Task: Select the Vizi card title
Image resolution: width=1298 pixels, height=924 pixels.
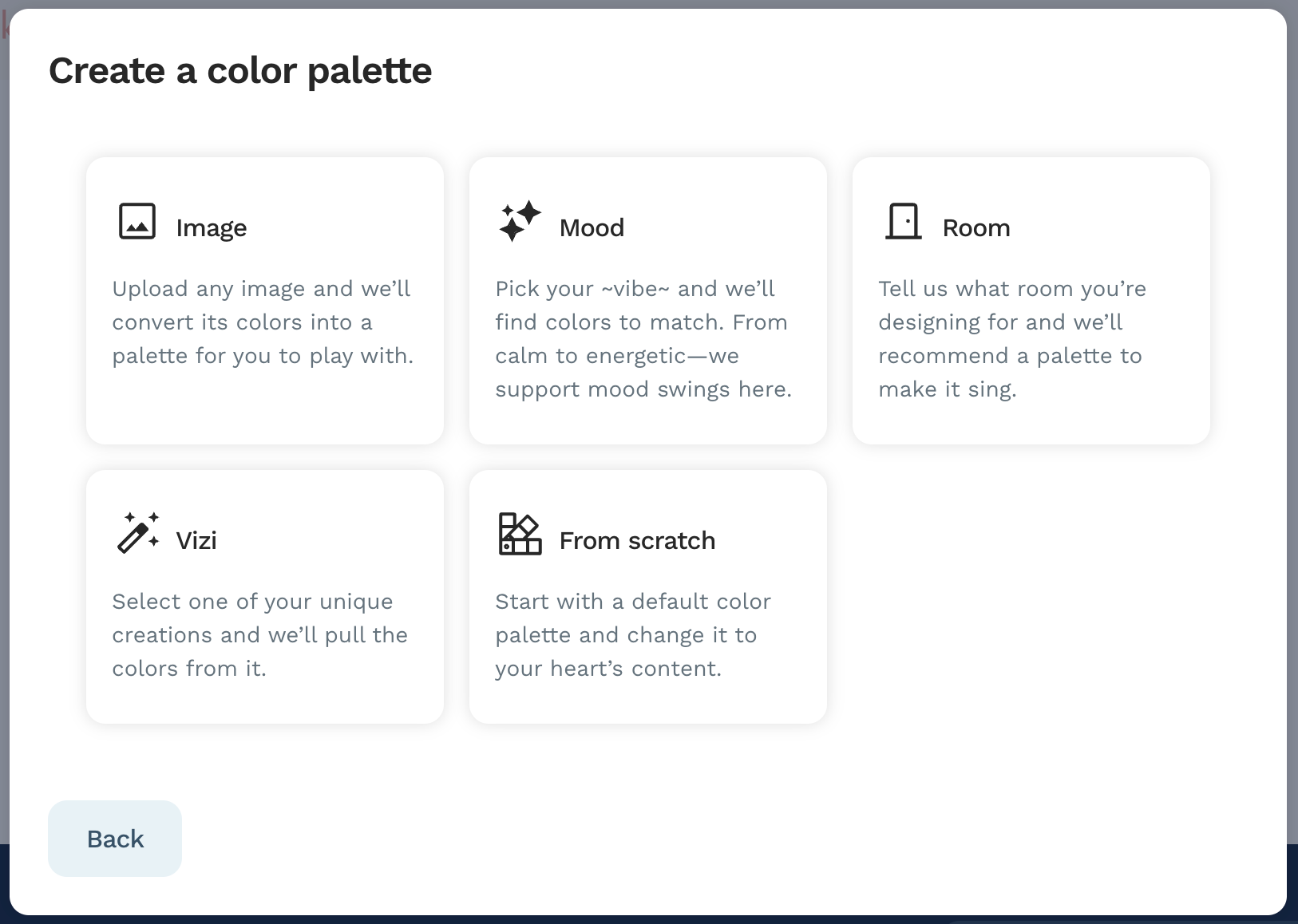Action: pos(196,541)
